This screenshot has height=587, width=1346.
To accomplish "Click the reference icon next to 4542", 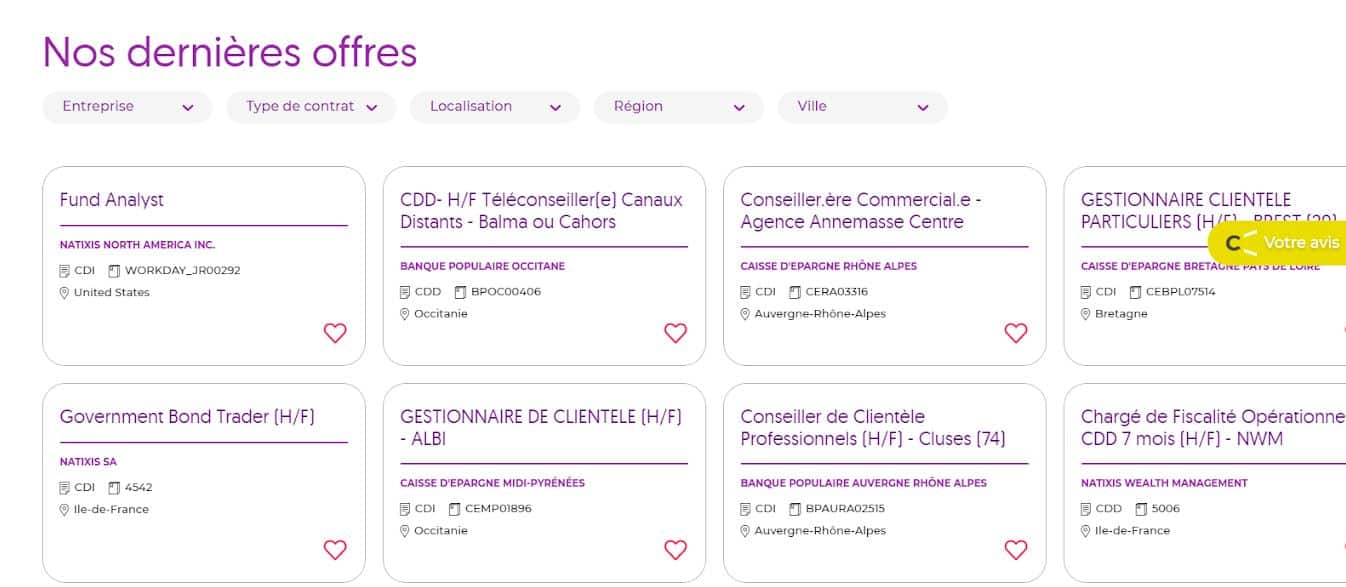I will (114, 488).
